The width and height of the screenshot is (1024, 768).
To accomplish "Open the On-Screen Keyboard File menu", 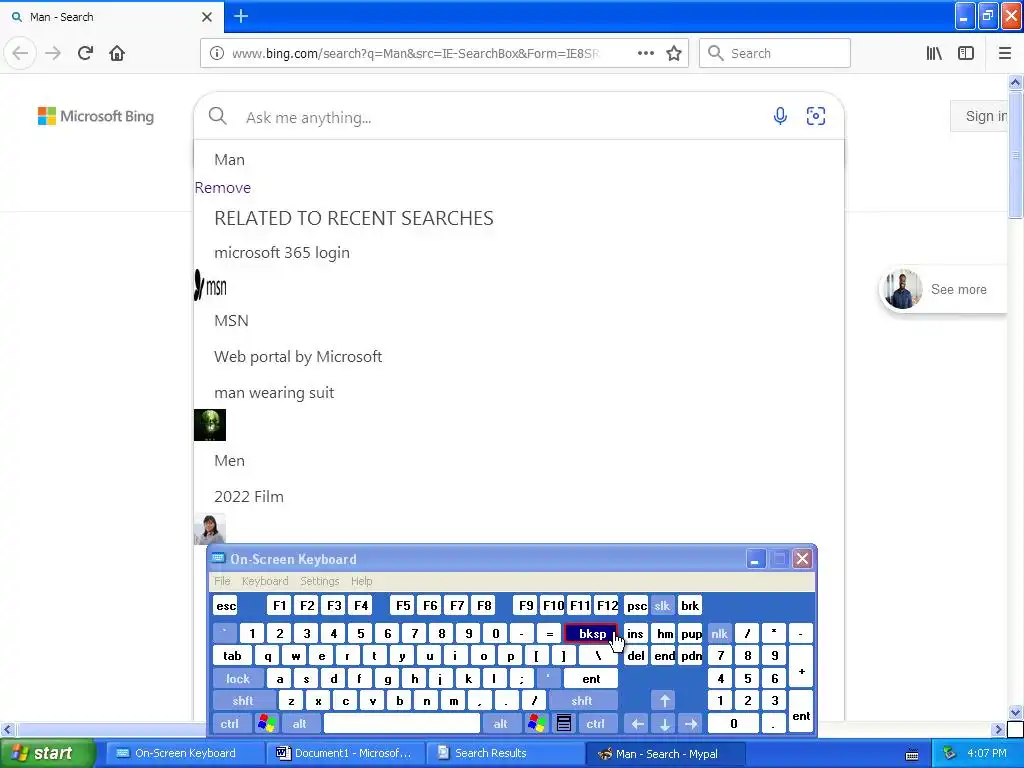I will tap(222, 581).
